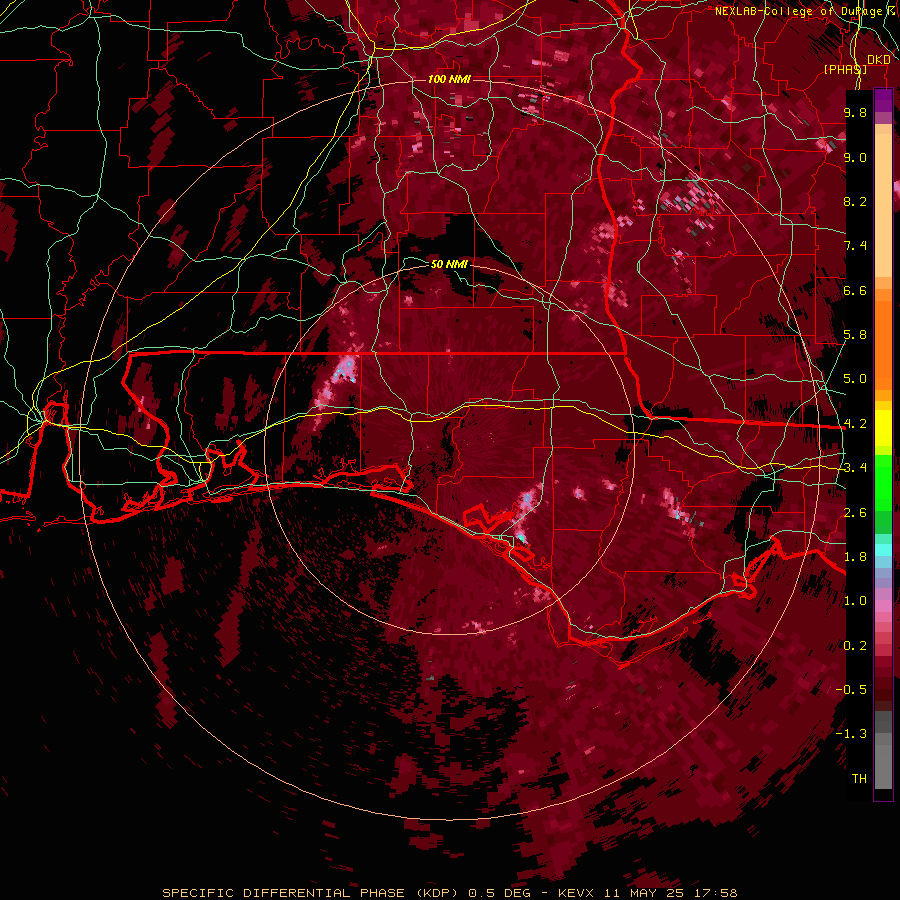Viewport: 900px width, 900px height.
Task: Click the 1.8 color scale value
Action: [x=855, y=557]
